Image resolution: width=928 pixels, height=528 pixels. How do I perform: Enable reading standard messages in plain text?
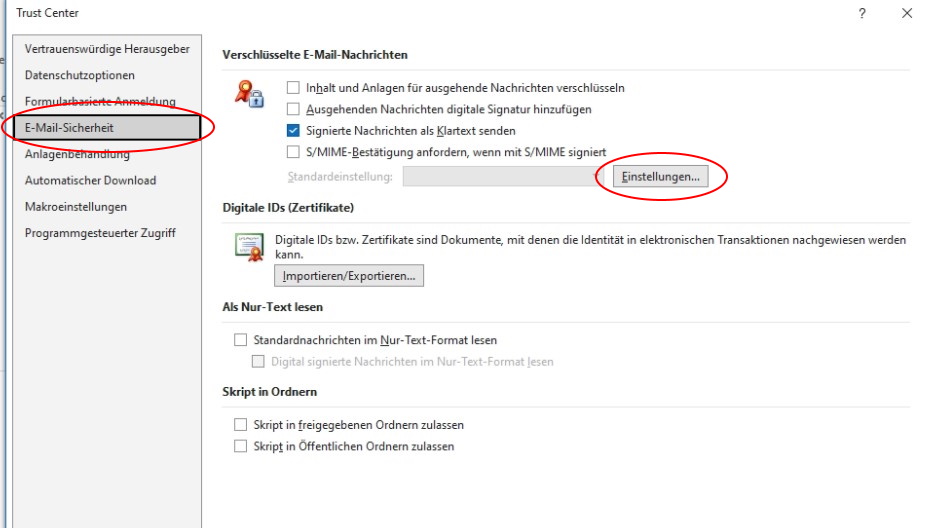click(x=240, y=340)
